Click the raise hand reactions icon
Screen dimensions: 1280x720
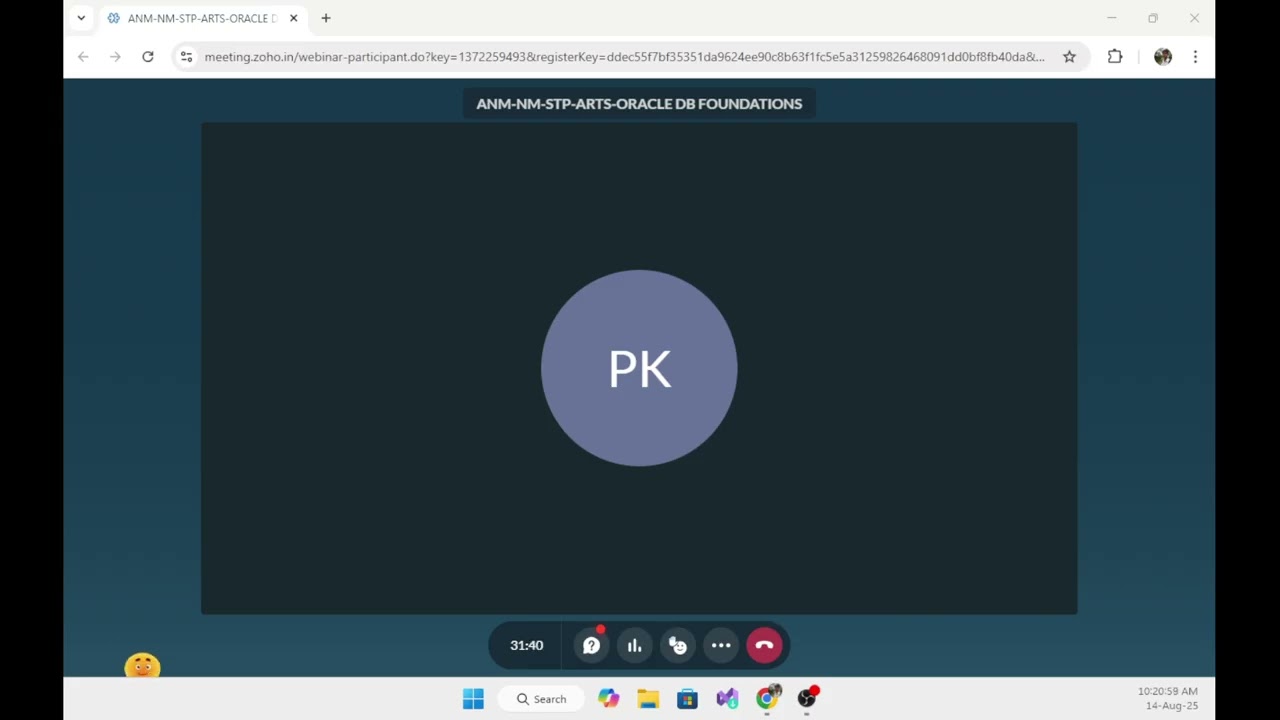click(678, 645)
